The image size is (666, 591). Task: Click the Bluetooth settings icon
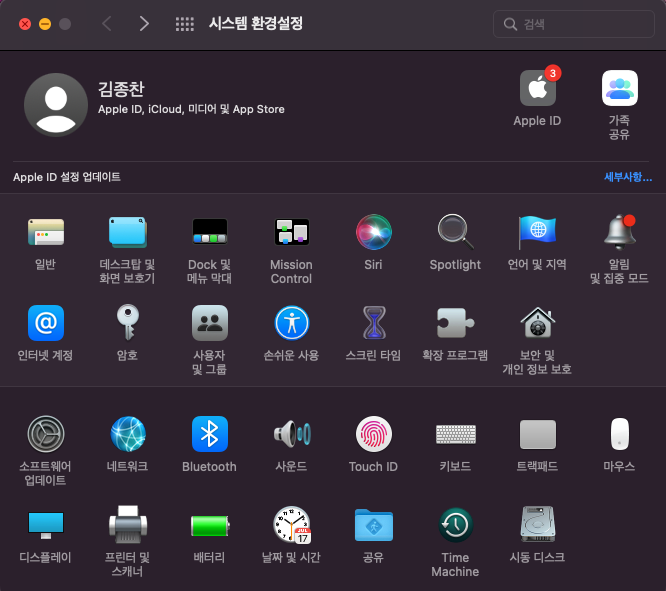pos(209,434)
